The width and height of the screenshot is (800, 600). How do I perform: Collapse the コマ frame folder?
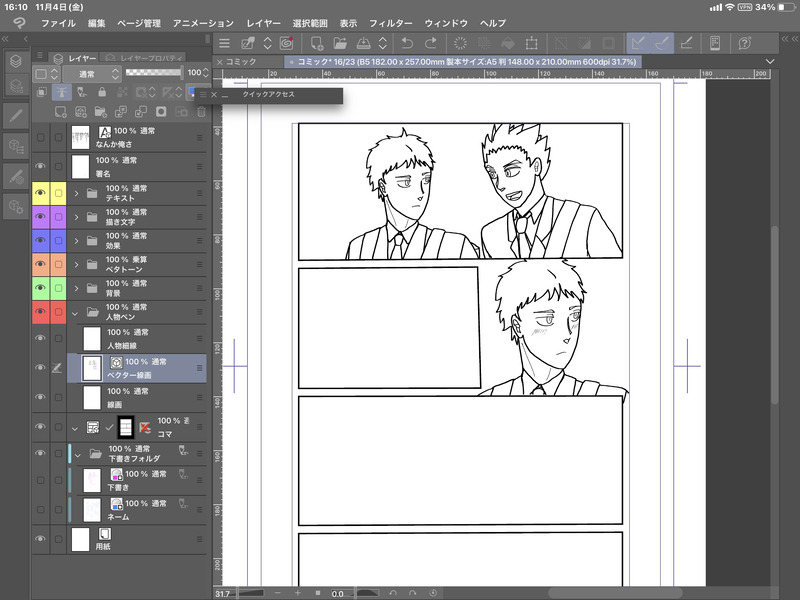(76, 428)
